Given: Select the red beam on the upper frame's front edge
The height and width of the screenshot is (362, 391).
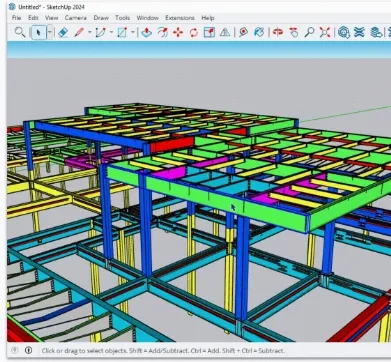Looking at the screenshot, I should click(x=172, y=144).
